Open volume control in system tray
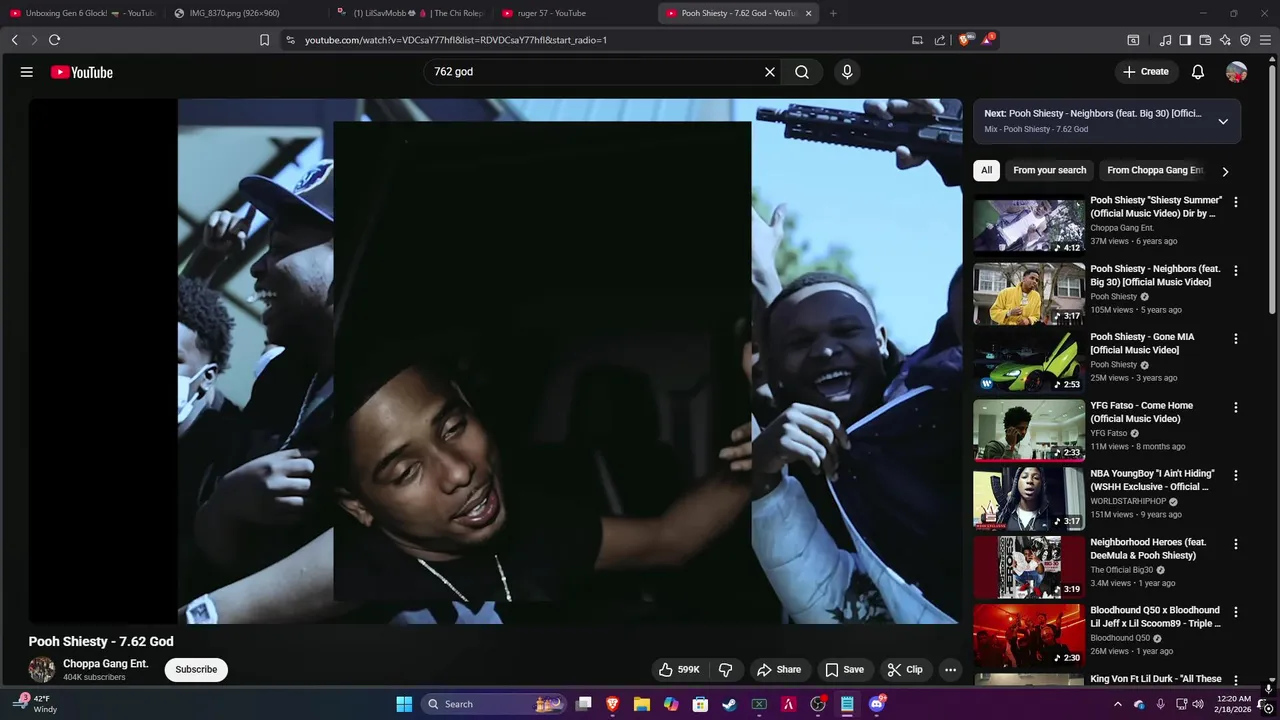Image resolution: width=1280 pixels, height=720 pixels. 1198,704
